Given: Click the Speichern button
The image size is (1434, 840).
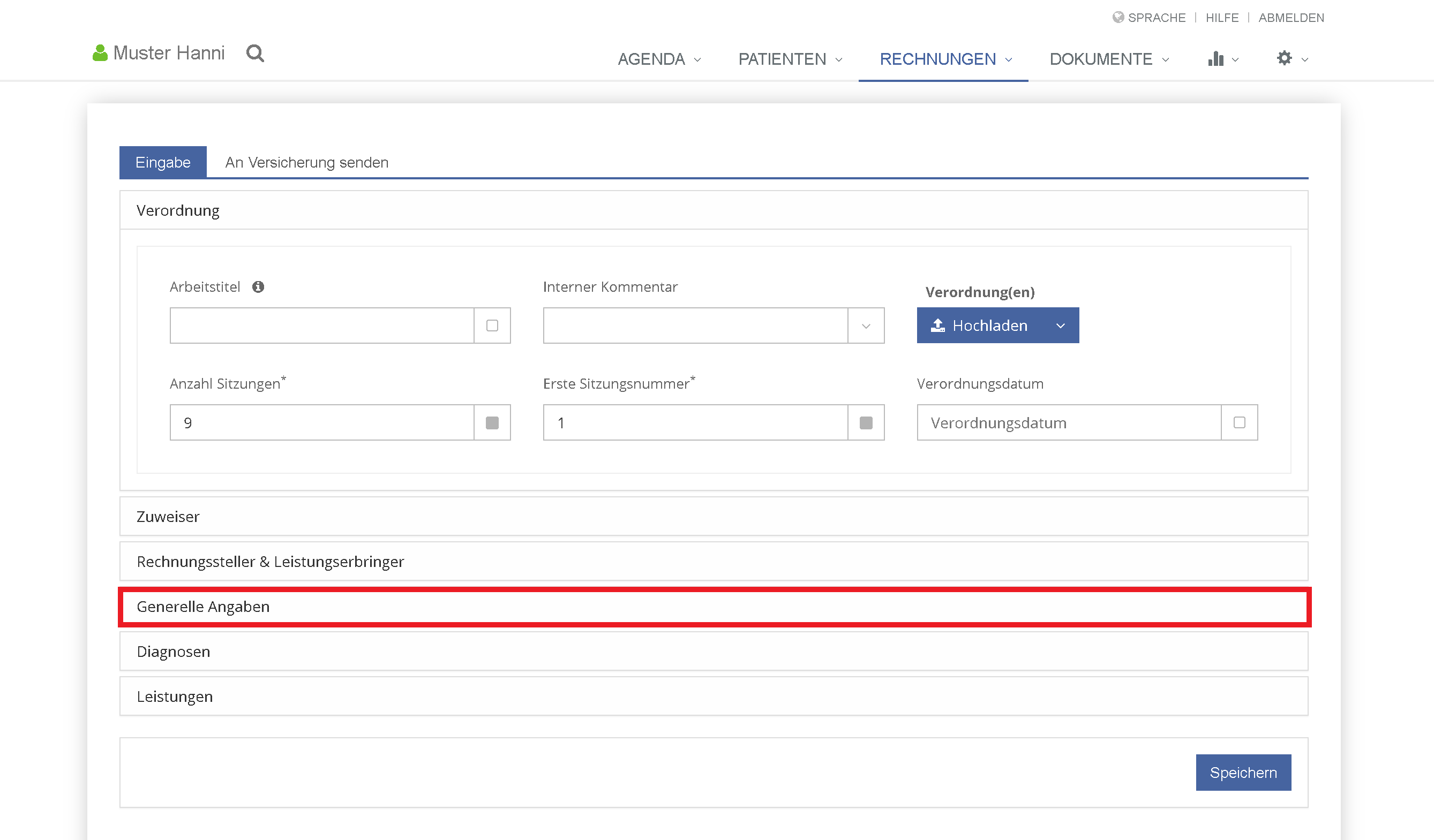Looking at the screenshot, I should (1243, 773).
